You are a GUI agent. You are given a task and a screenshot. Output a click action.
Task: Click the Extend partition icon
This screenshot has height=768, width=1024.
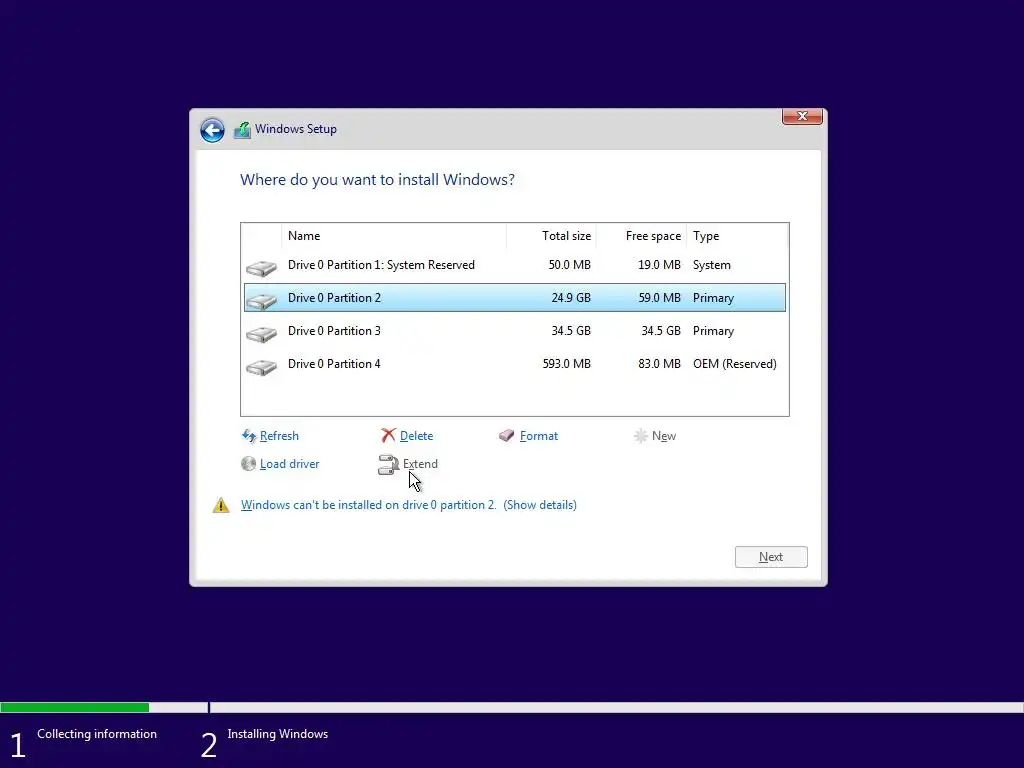389,464
